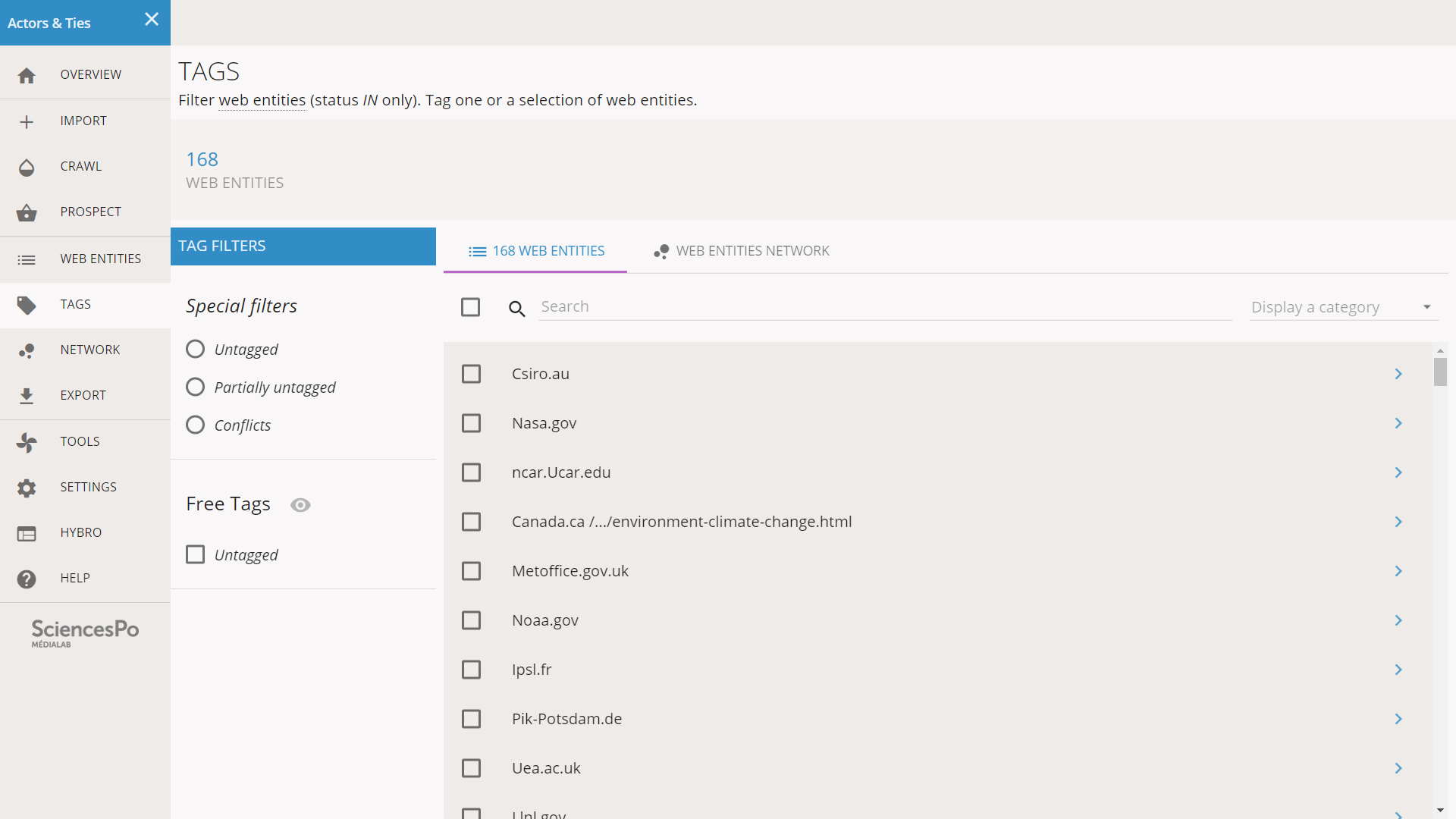Check the ncar.Ucar.edu checkbox
The height and width of the screenshot is (819, 1456).
point(471,472)
